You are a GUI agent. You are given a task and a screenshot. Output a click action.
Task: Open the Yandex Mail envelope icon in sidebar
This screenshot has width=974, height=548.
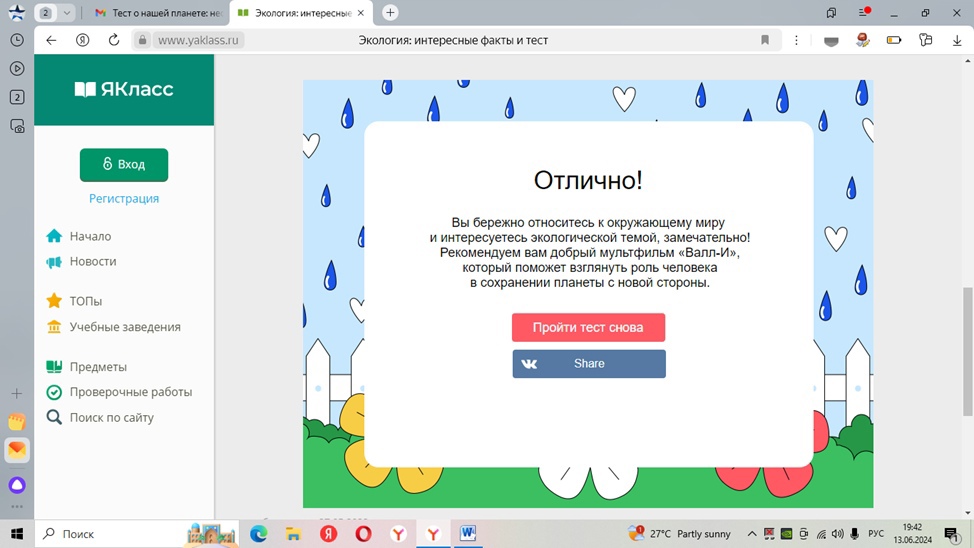click(17, 450)
